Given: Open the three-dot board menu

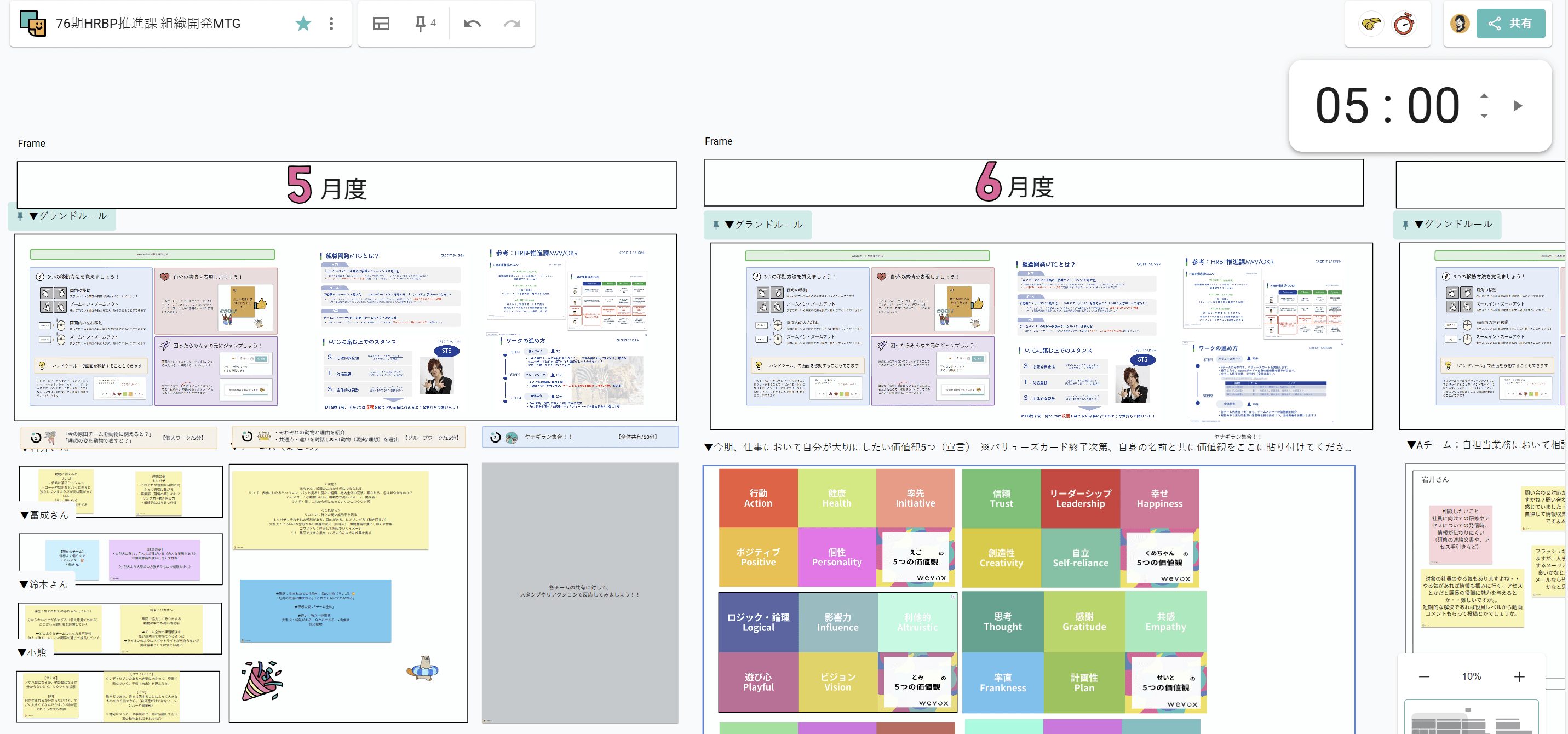Looking at the screenshot, I should click(x=331, y=24).
